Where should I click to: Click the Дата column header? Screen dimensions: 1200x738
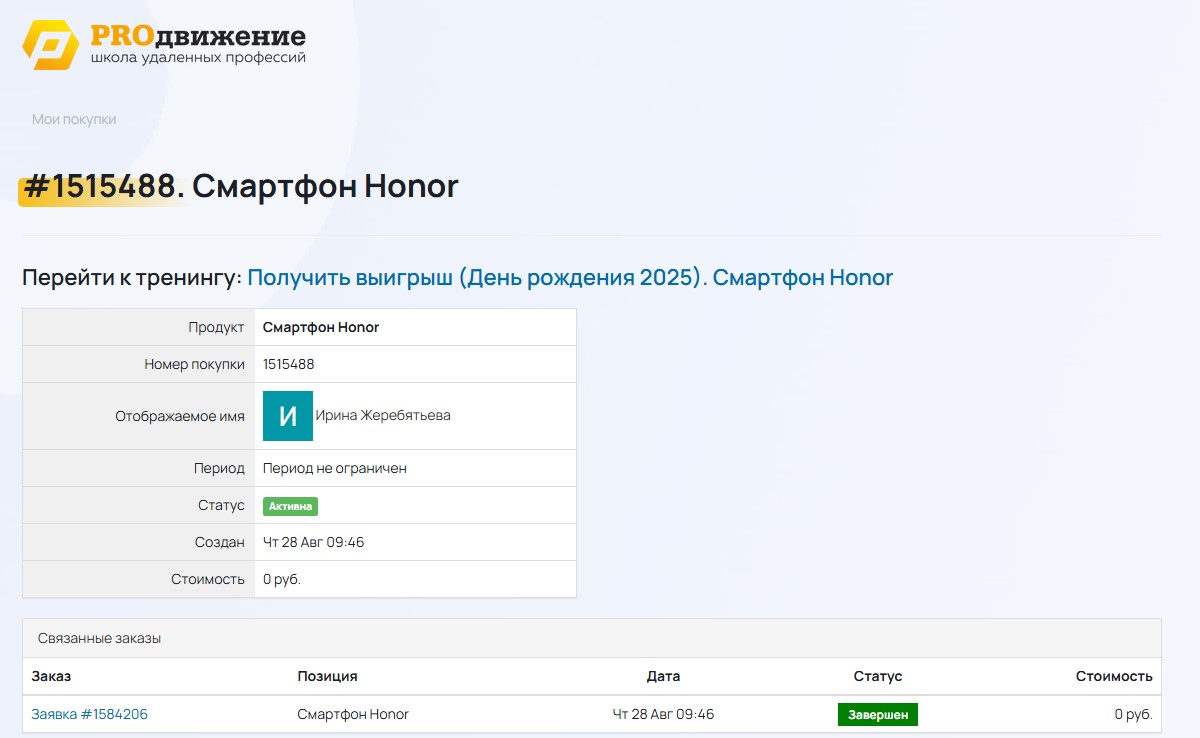tap(663, 676)
